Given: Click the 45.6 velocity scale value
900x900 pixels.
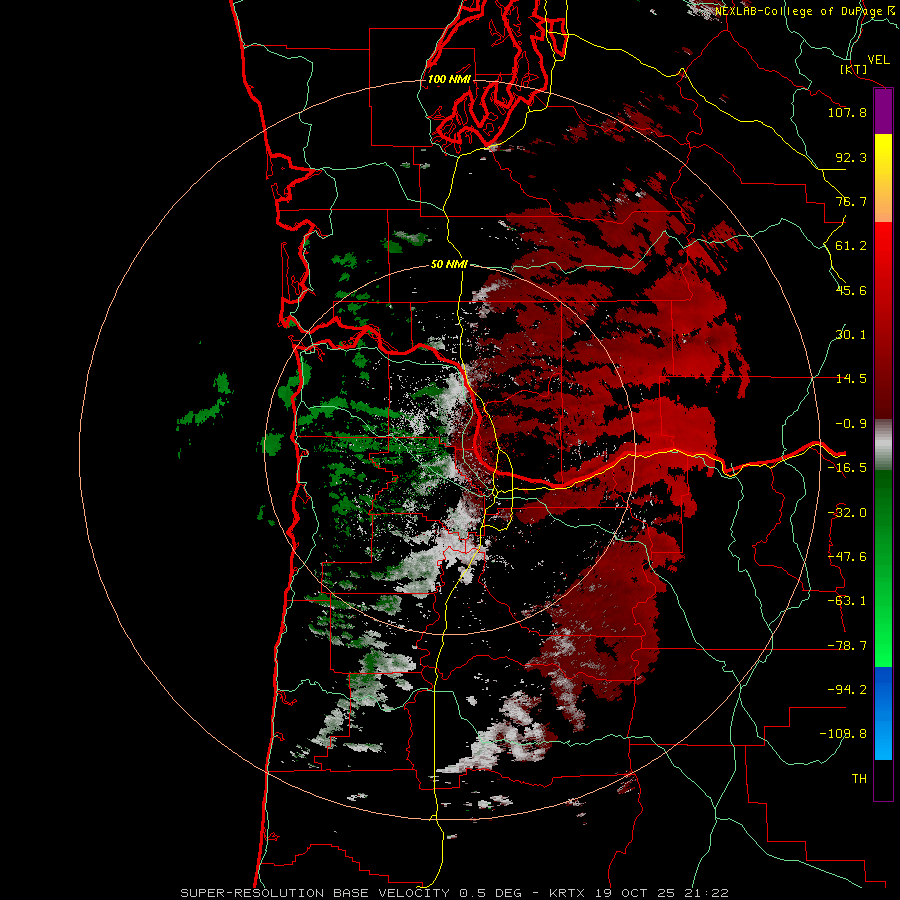Looking at the screenshot, I should [x=851, y=290].
